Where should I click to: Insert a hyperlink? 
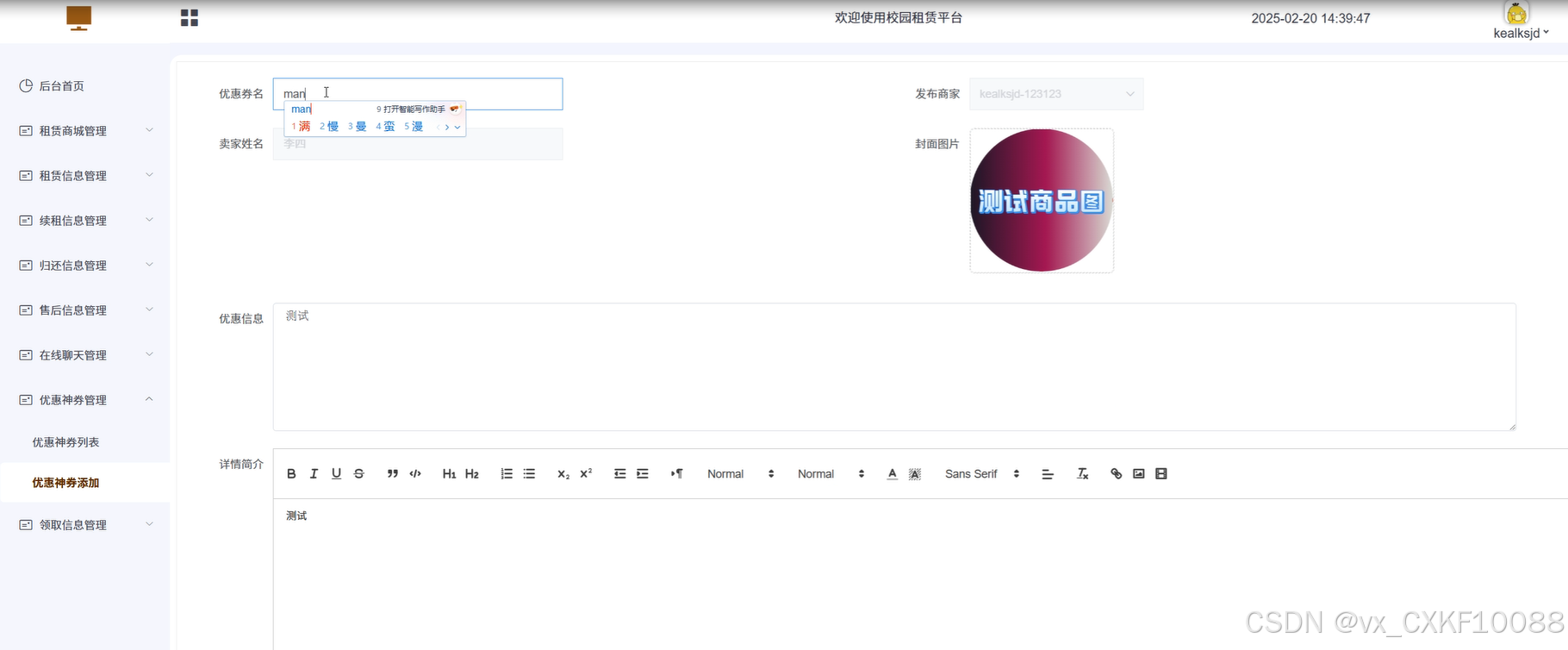1116,474
